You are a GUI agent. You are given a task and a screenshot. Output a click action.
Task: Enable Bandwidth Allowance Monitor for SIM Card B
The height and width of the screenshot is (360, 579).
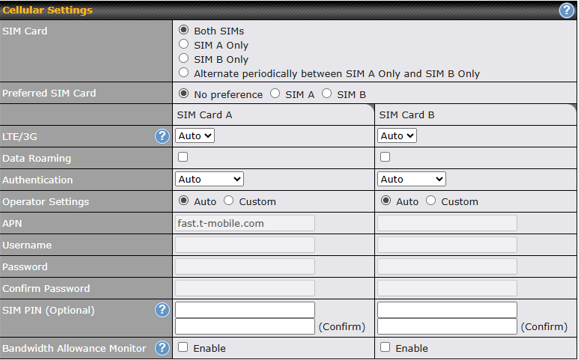[x=385, y=347]
